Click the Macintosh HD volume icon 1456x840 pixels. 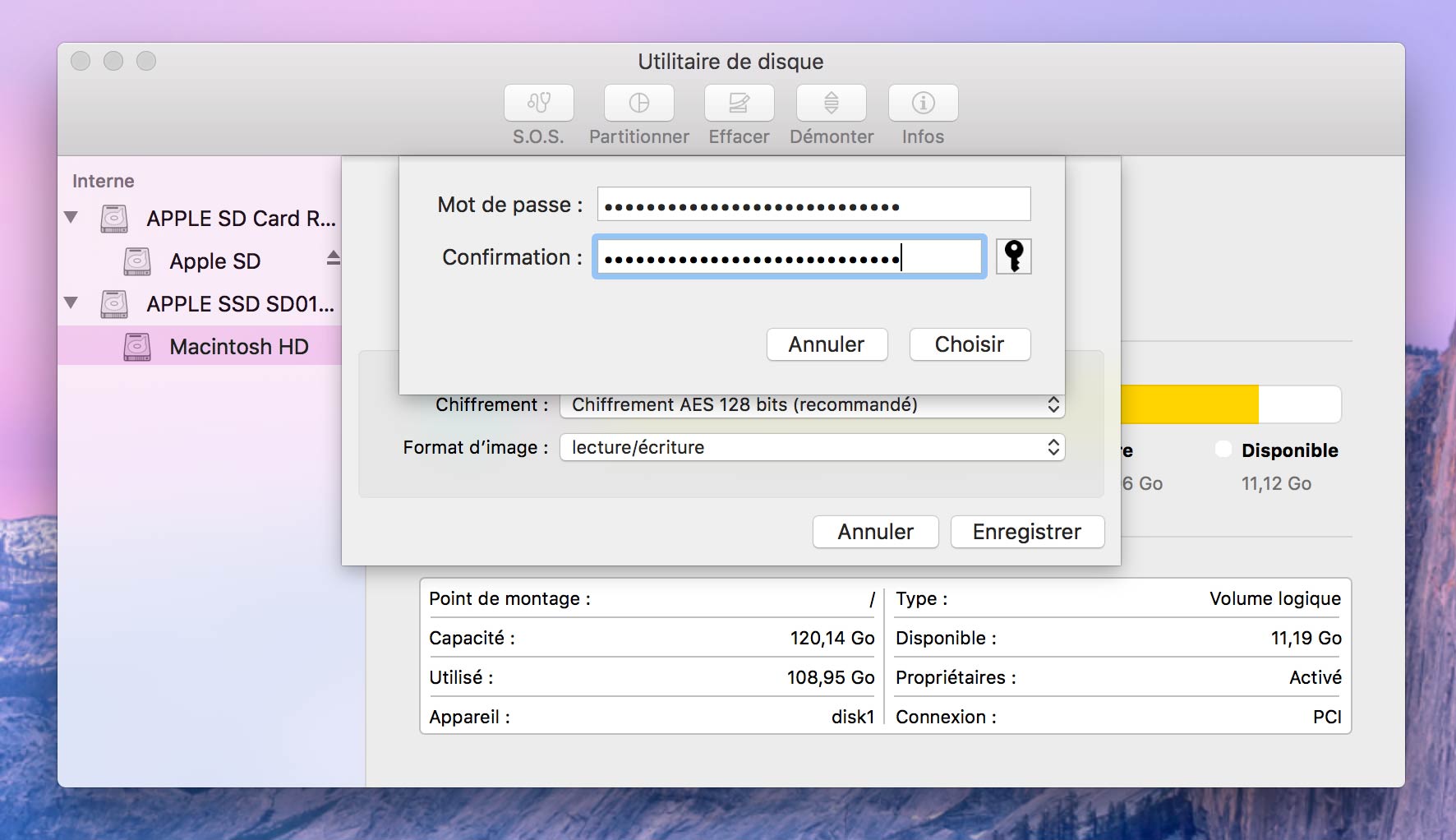[137, 347]
